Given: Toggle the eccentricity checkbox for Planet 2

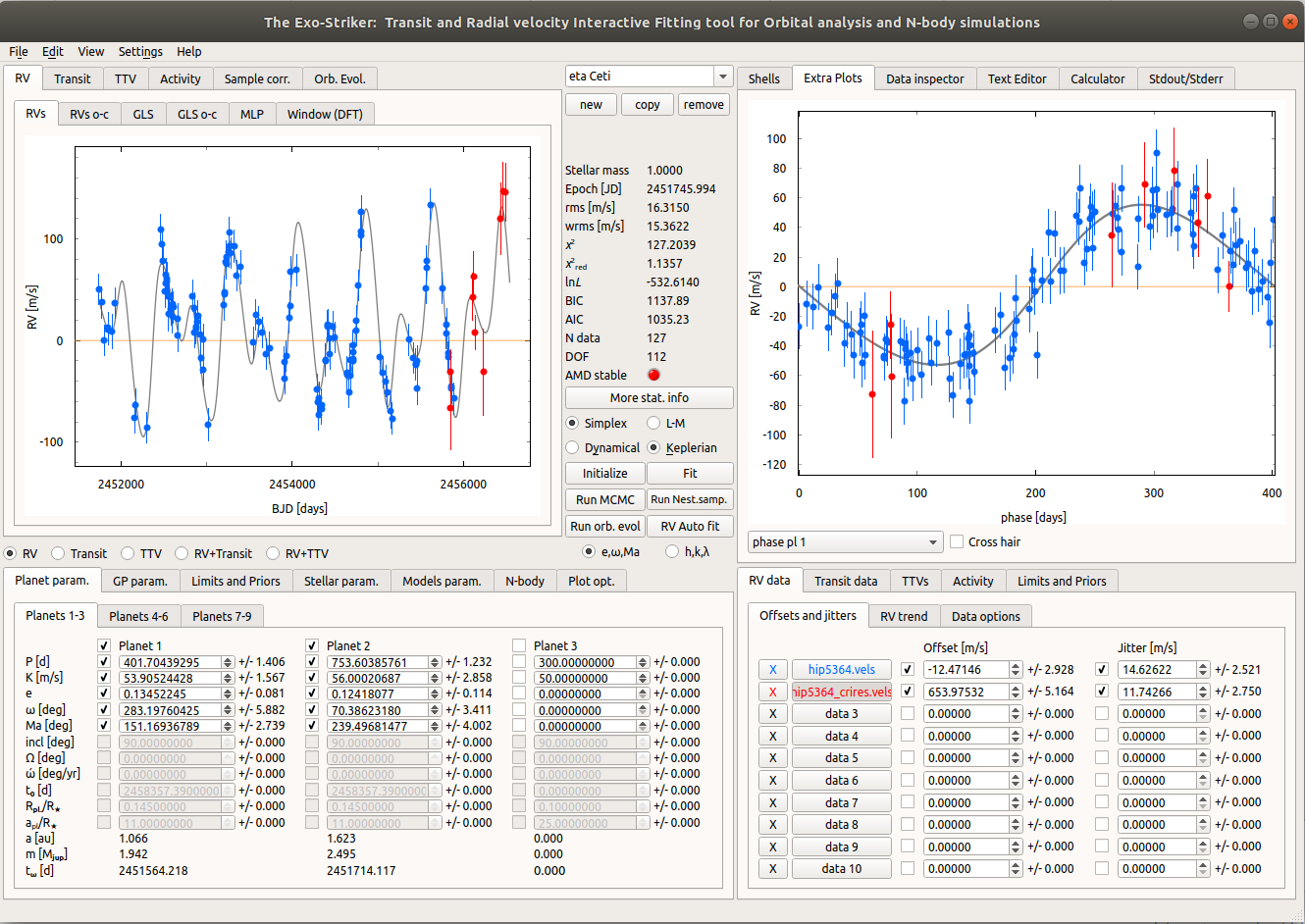Looking at the screenshot, I should 311,693.
